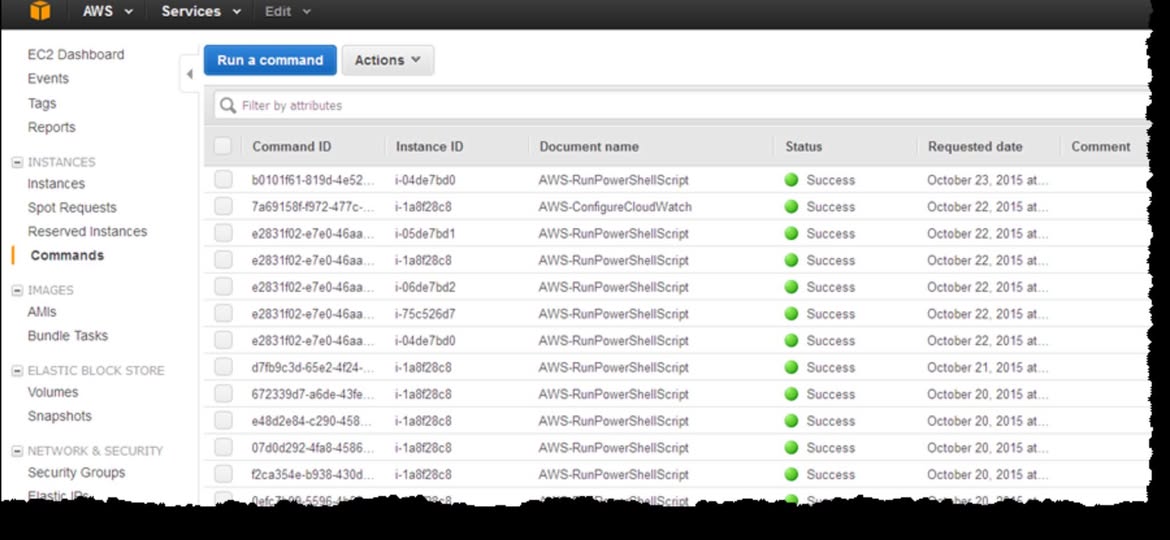Click green status dot for AWS-ConfigureCloudWatch row
1170x540 pixels.
click(792, 207)
